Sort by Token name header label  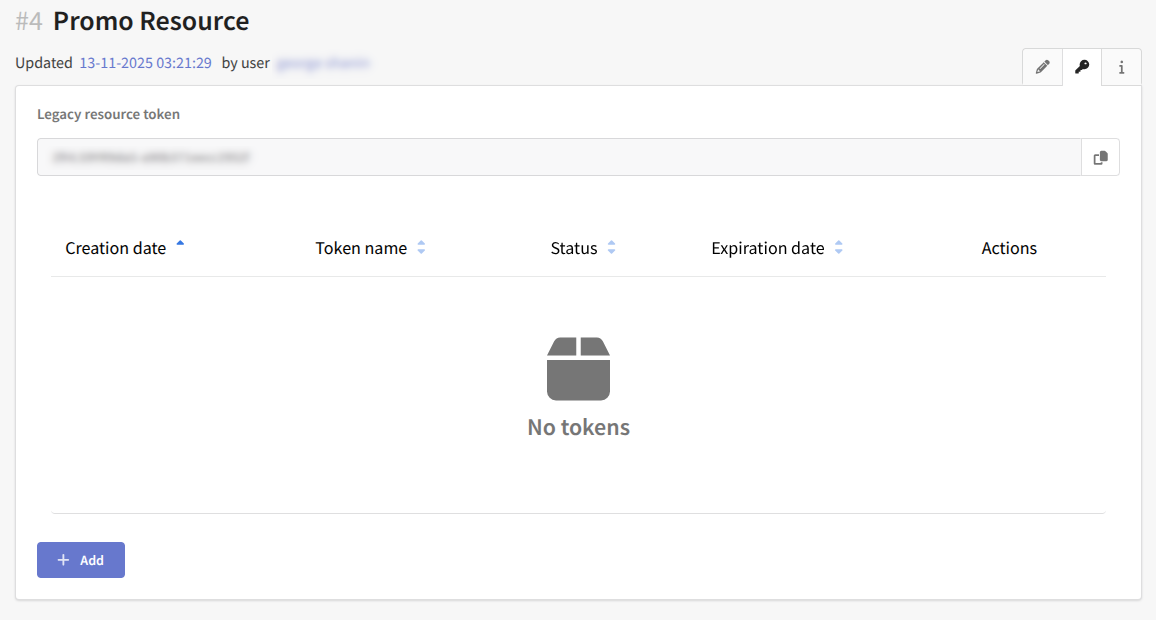click(x=361, y=248)
